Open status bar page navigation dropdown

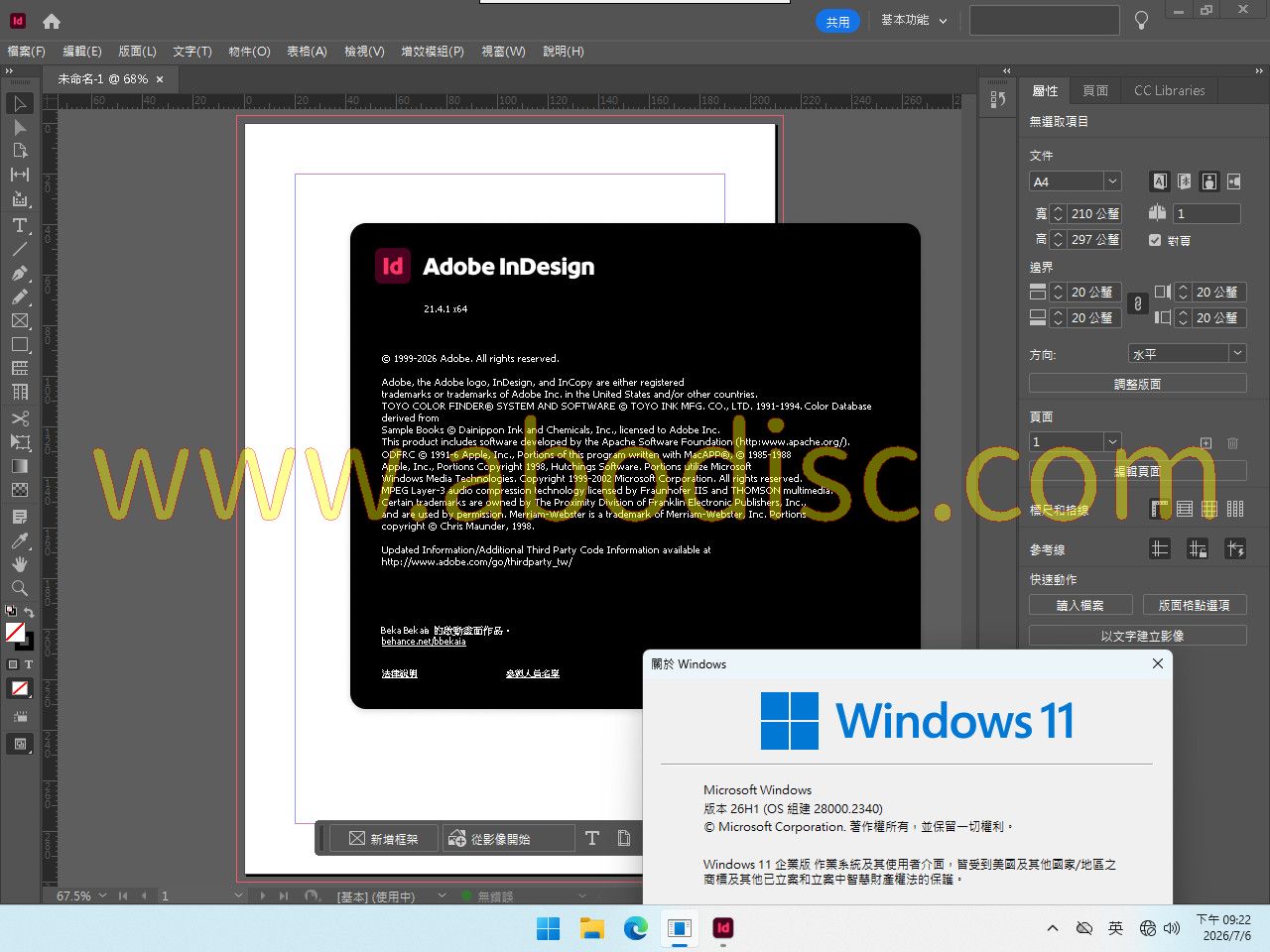pos(238,895)
